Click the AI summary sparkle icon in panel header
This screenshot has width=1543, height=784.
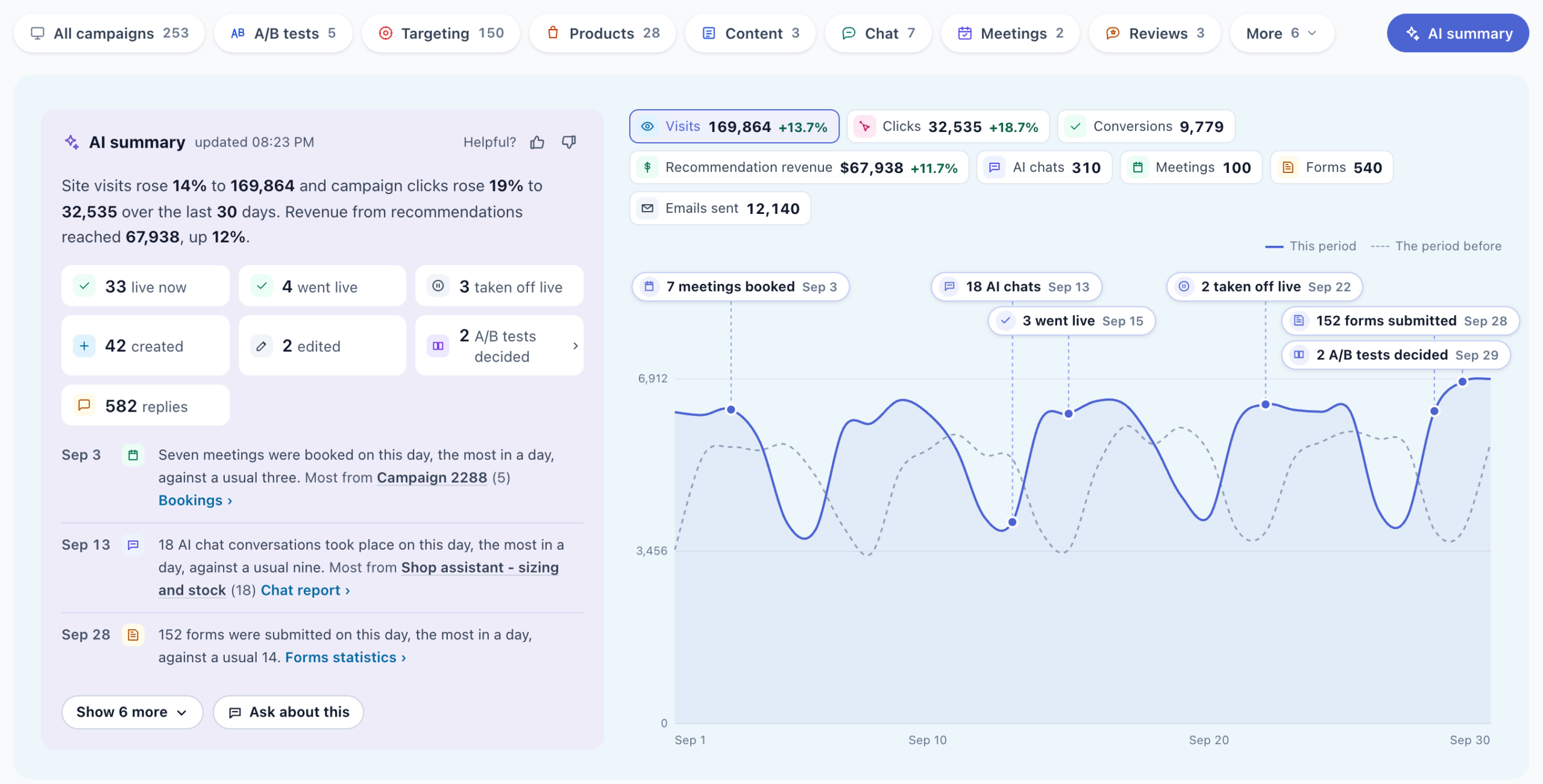click(72, 142)
